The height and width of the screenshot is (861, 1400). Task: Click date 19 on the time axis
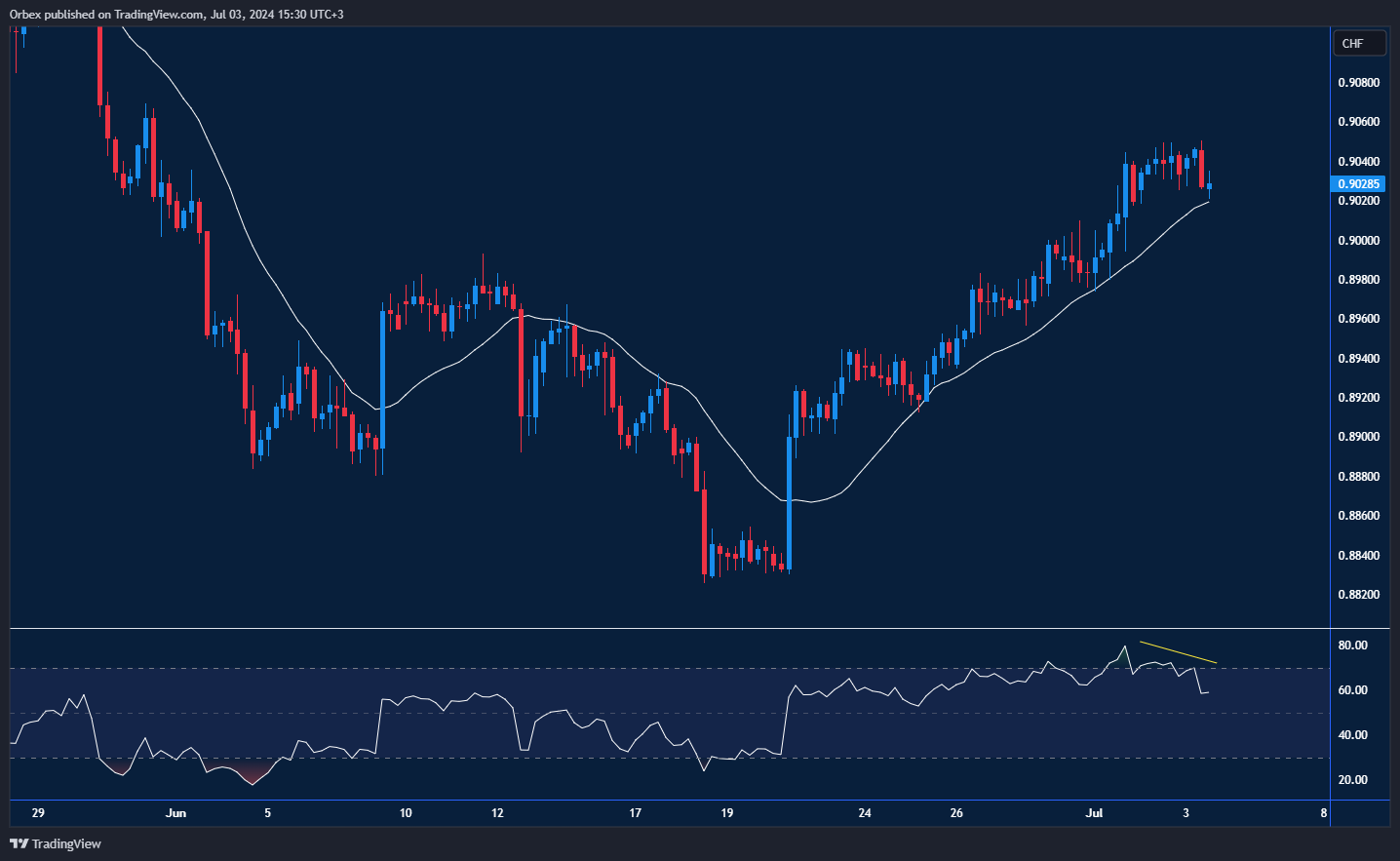tap(726, 813)
